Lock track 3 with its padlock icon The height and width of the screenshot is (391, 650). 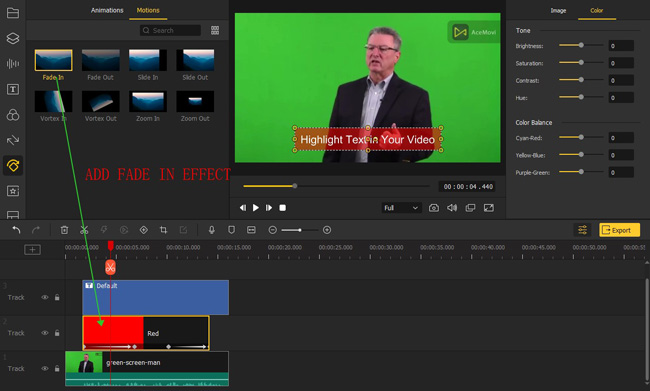[57, 297]
